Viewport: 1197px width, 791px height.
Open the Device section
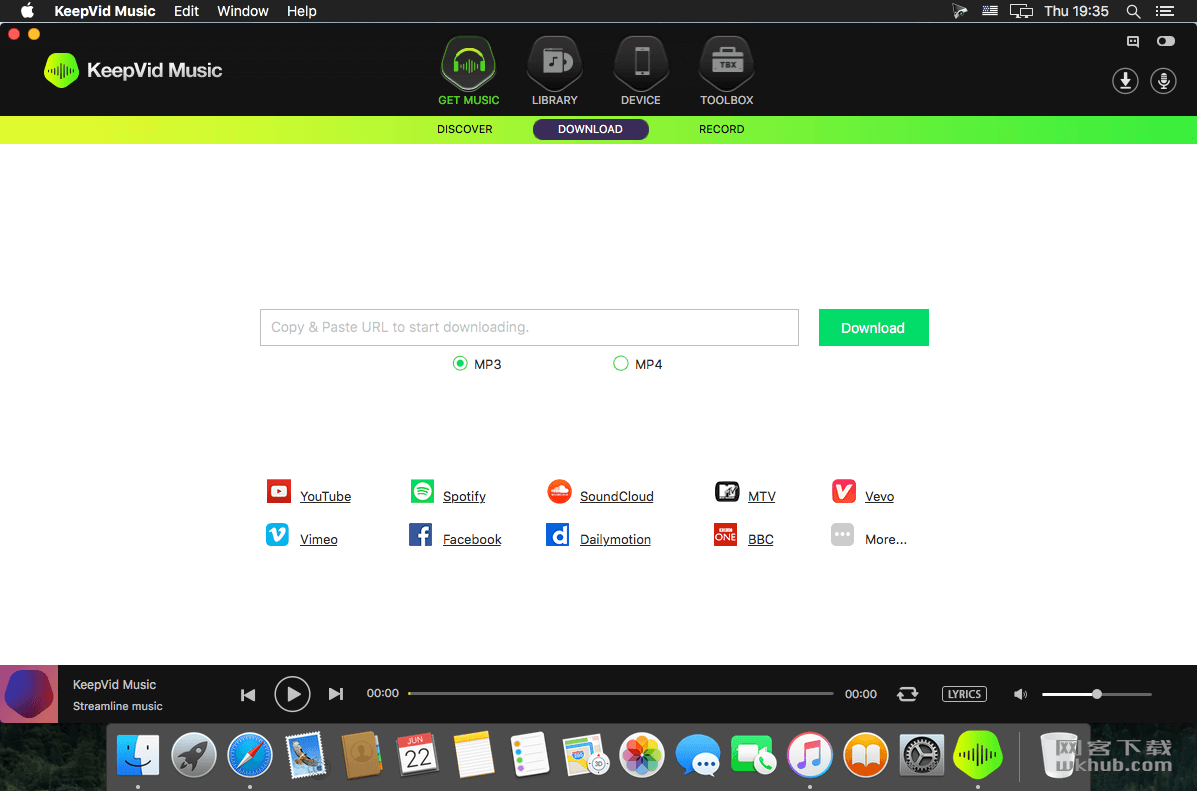click(x=641, y=71)
